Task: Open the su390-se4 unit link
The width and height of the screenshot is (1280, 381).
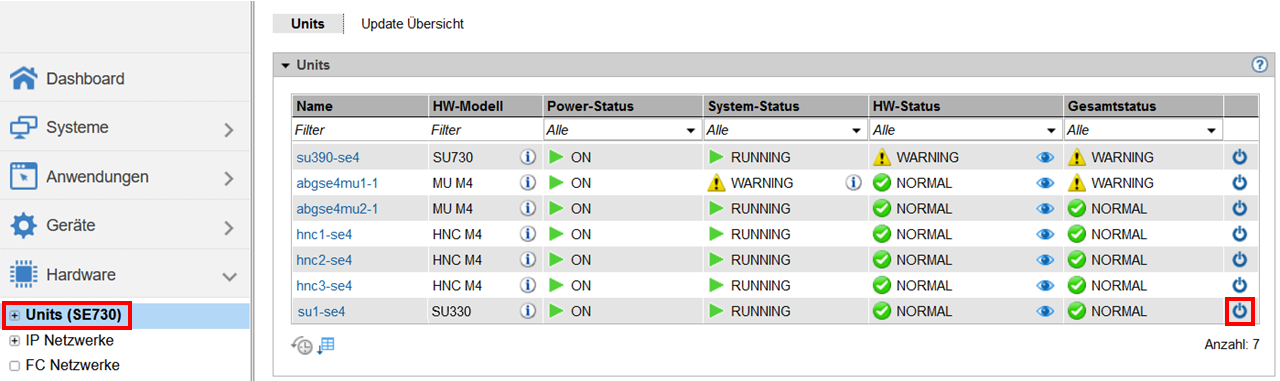Action: [x=328, y=157]
